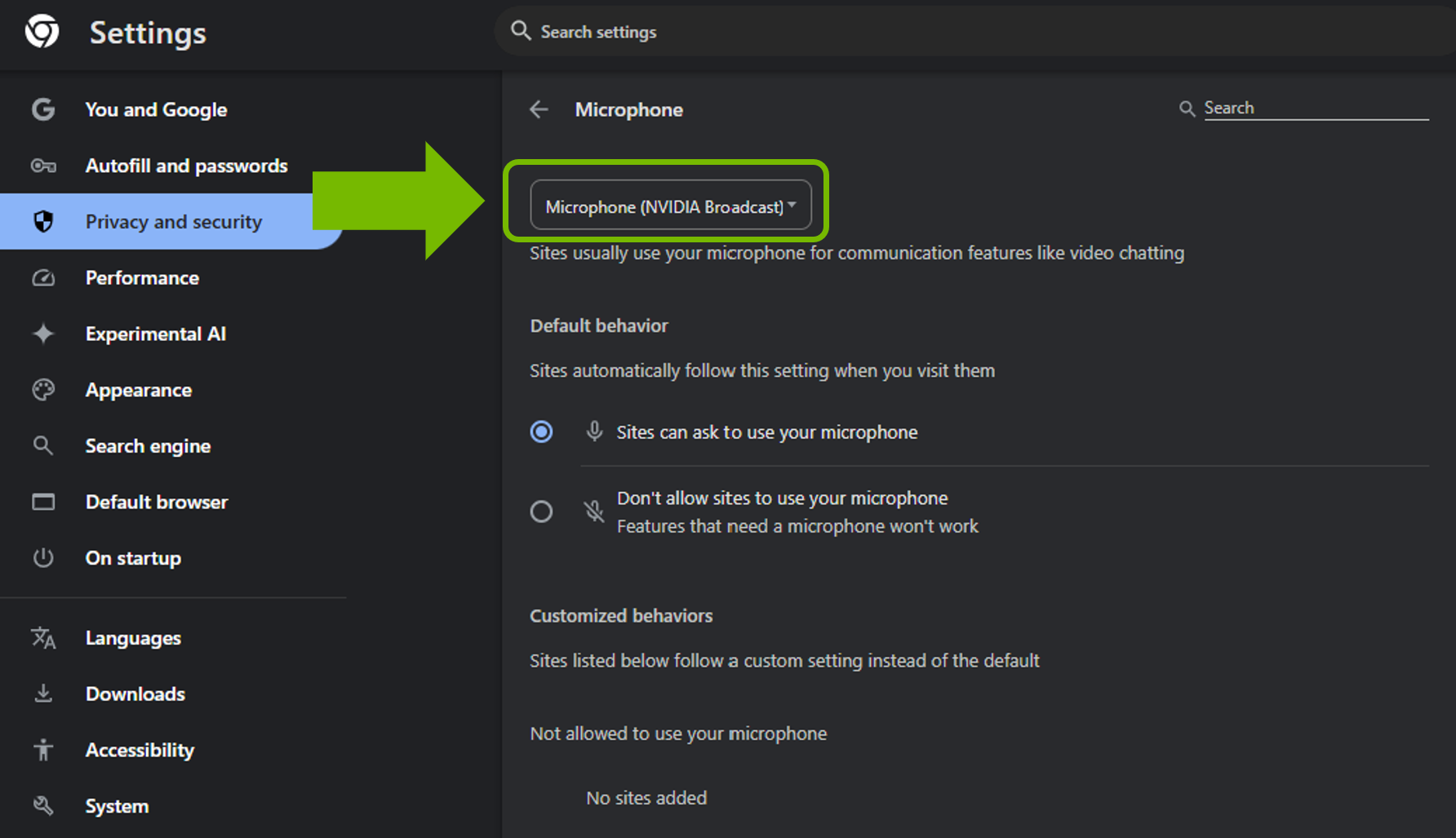Click the Chrome logo icon
The width and height of the screenshot is (1456, 838).
42,32
